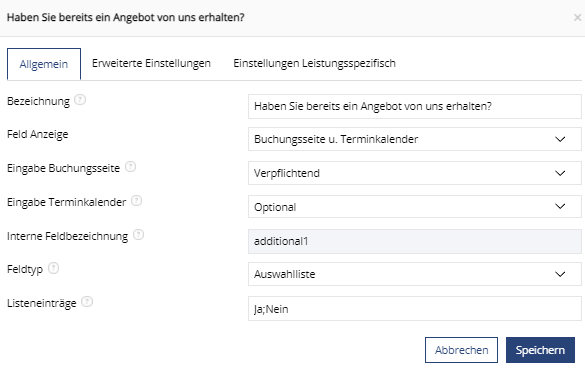Open the Feld Anzeige dropdown
This screenshot has height=369, width=585.
click(414, 139)
